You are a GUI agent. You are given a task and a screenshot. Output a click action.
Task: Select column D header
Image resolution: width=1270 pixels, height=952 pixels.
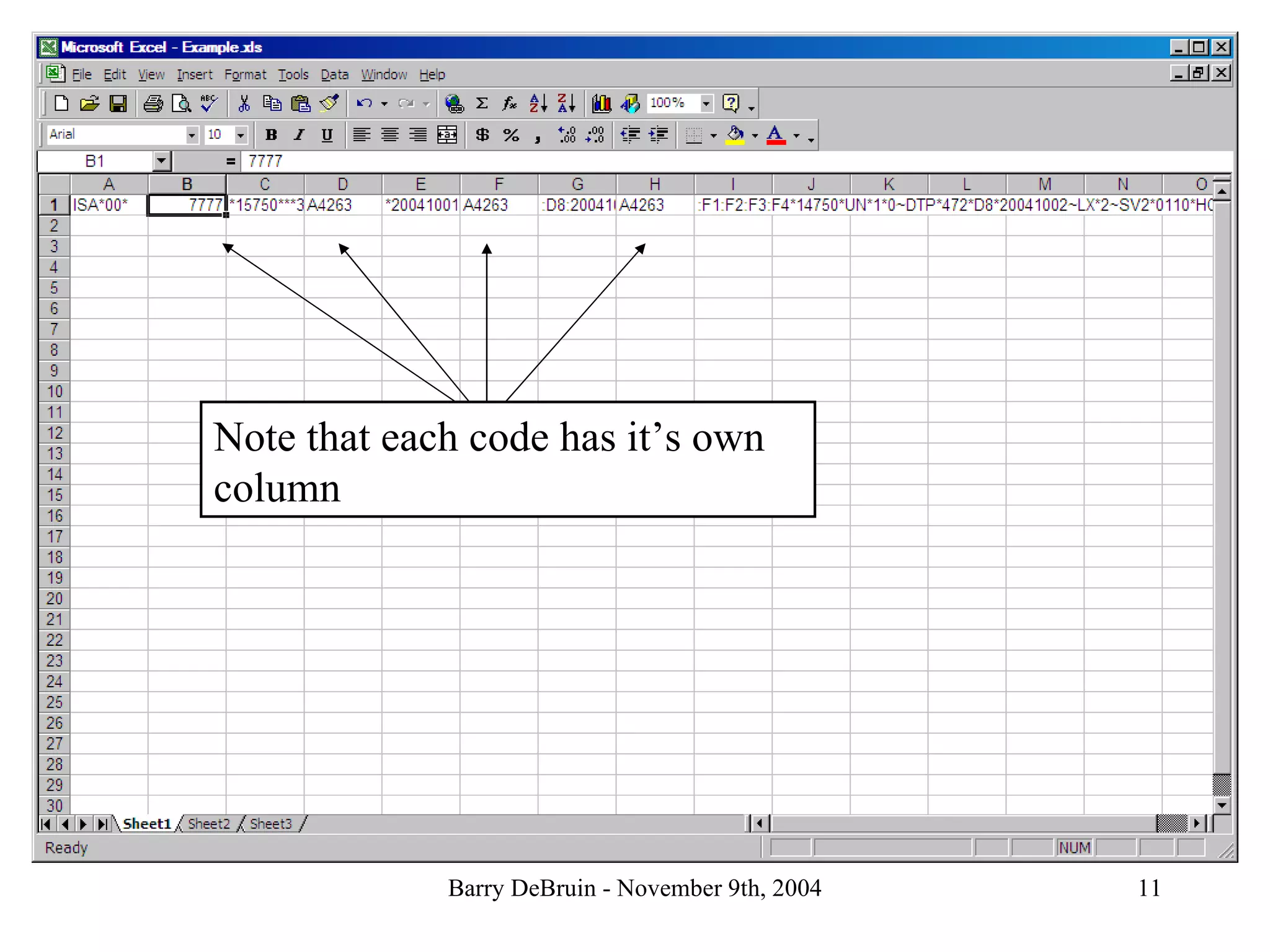point(343,184)
